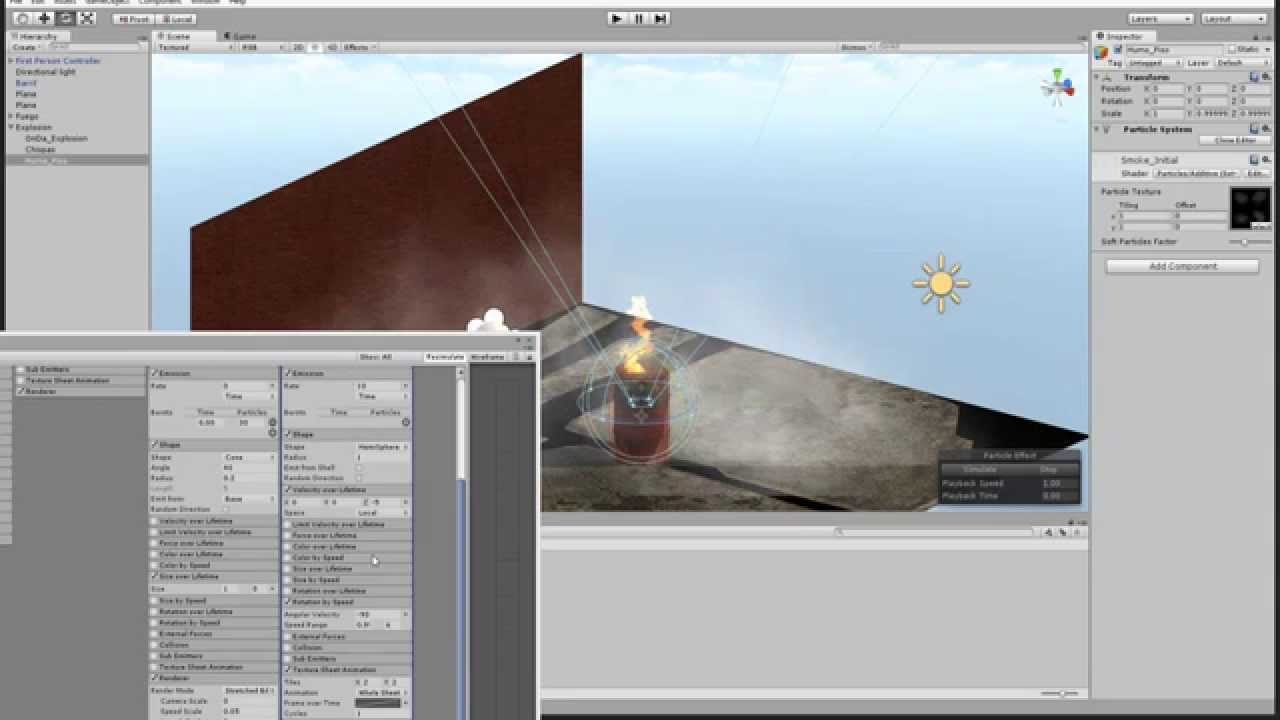The width and height of the screenshot is (1280, 720).
Task: Click the Close Editor button
Action: (1234, 140)
